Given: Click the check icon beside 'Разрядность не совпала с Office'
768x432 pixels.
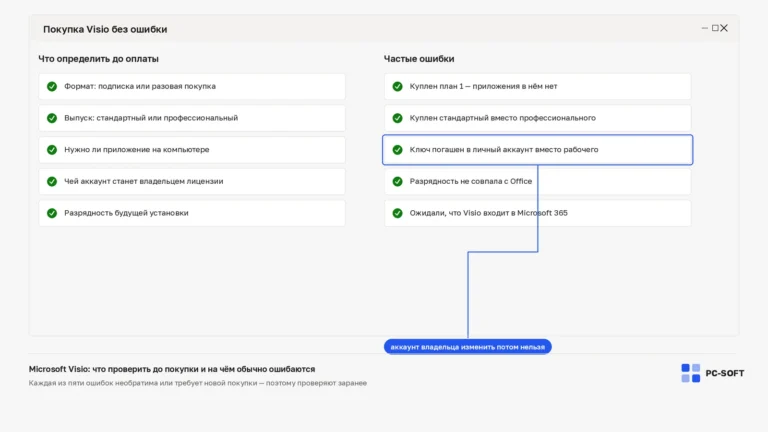Looking at the screenshot, I should tap(397, 181).
